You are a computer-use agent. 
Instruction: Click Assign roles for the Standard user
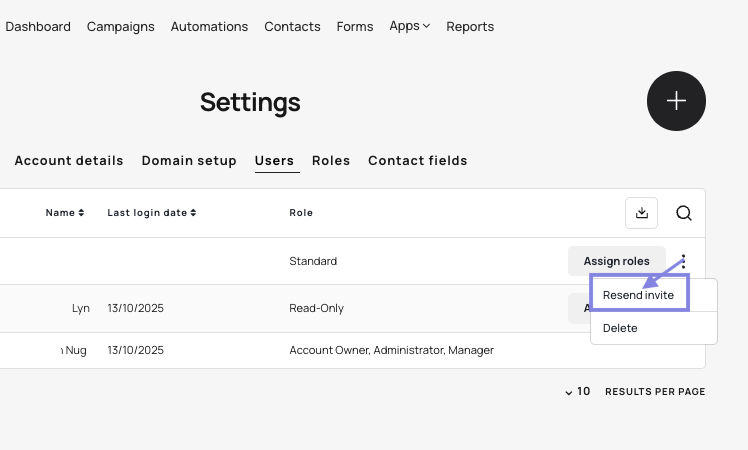click(x=616, y=261)
